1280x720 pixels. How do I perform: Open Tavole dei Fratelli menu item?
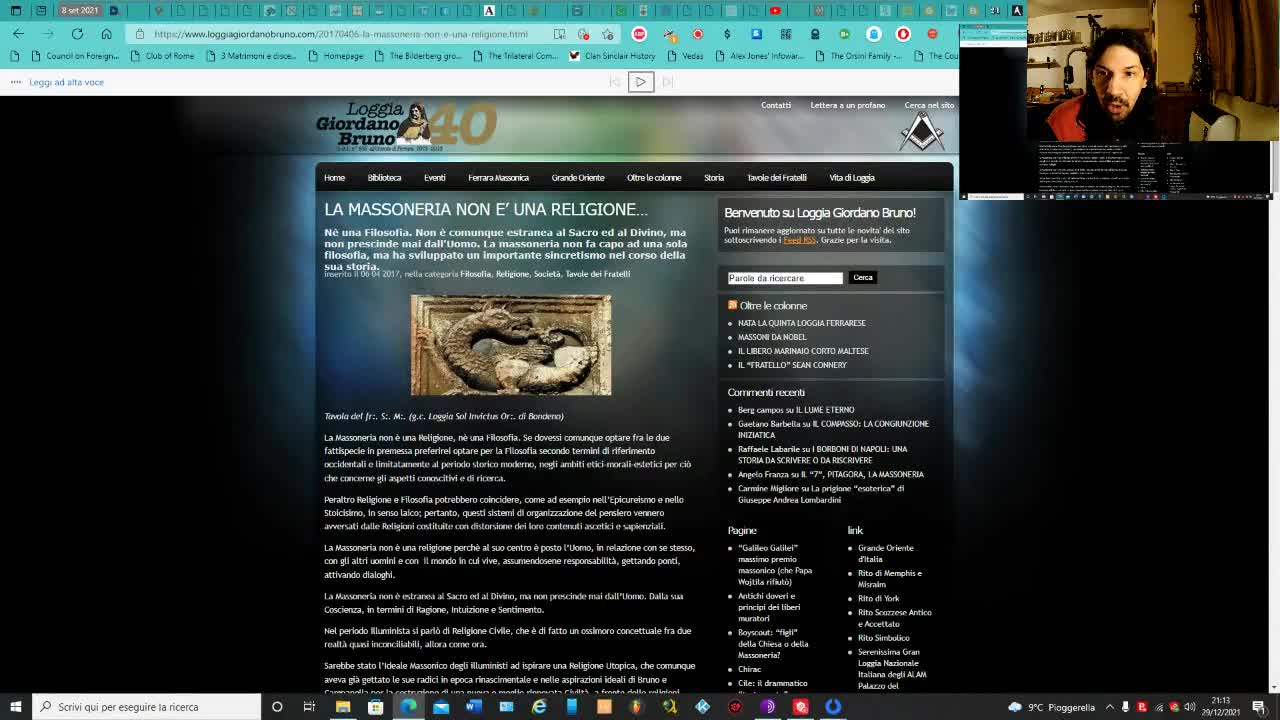click(777, 178)
